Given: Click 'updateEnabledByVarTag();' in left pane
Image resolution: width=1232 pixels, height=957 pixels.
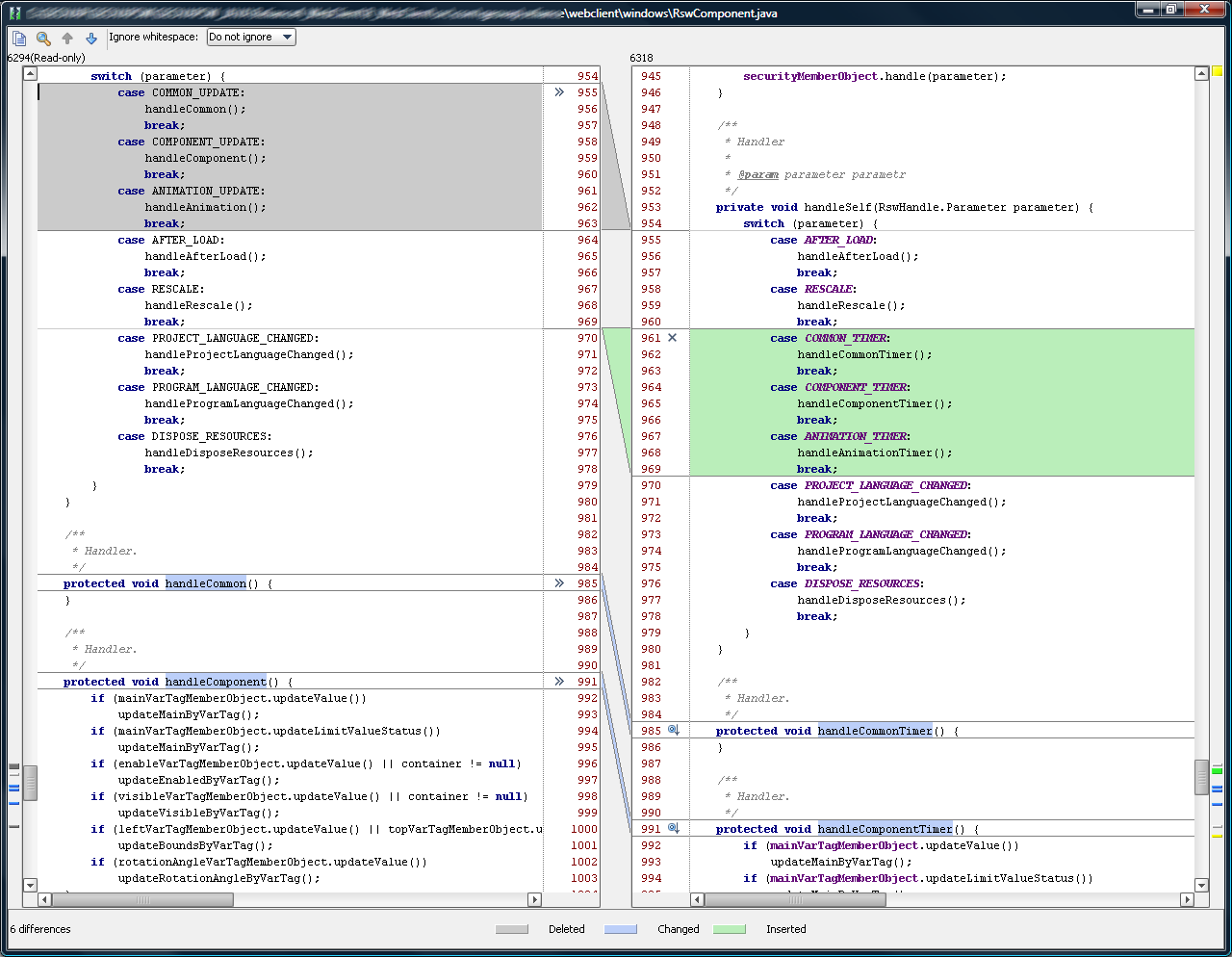Looking at the screenshot, I should pos(198,780).
